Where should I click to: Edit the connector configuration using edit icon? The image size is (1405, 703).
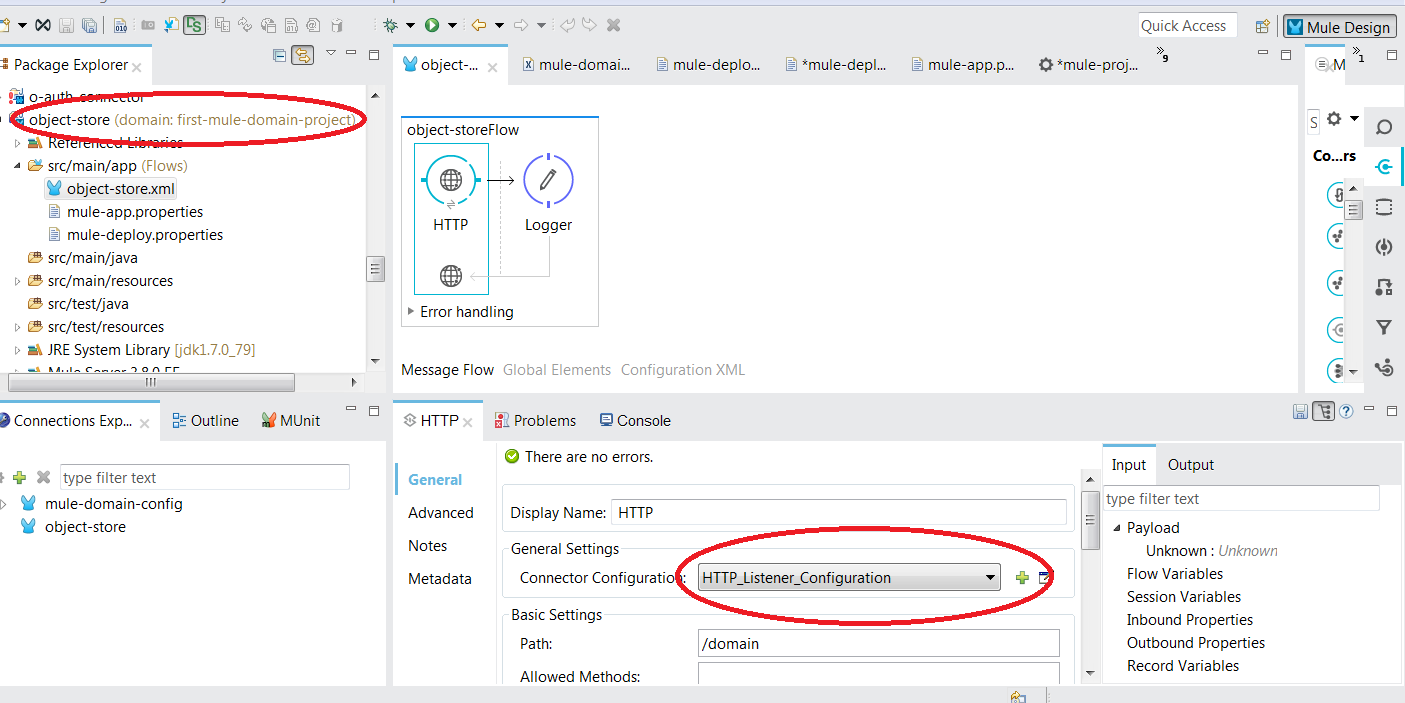point(1045,578)
